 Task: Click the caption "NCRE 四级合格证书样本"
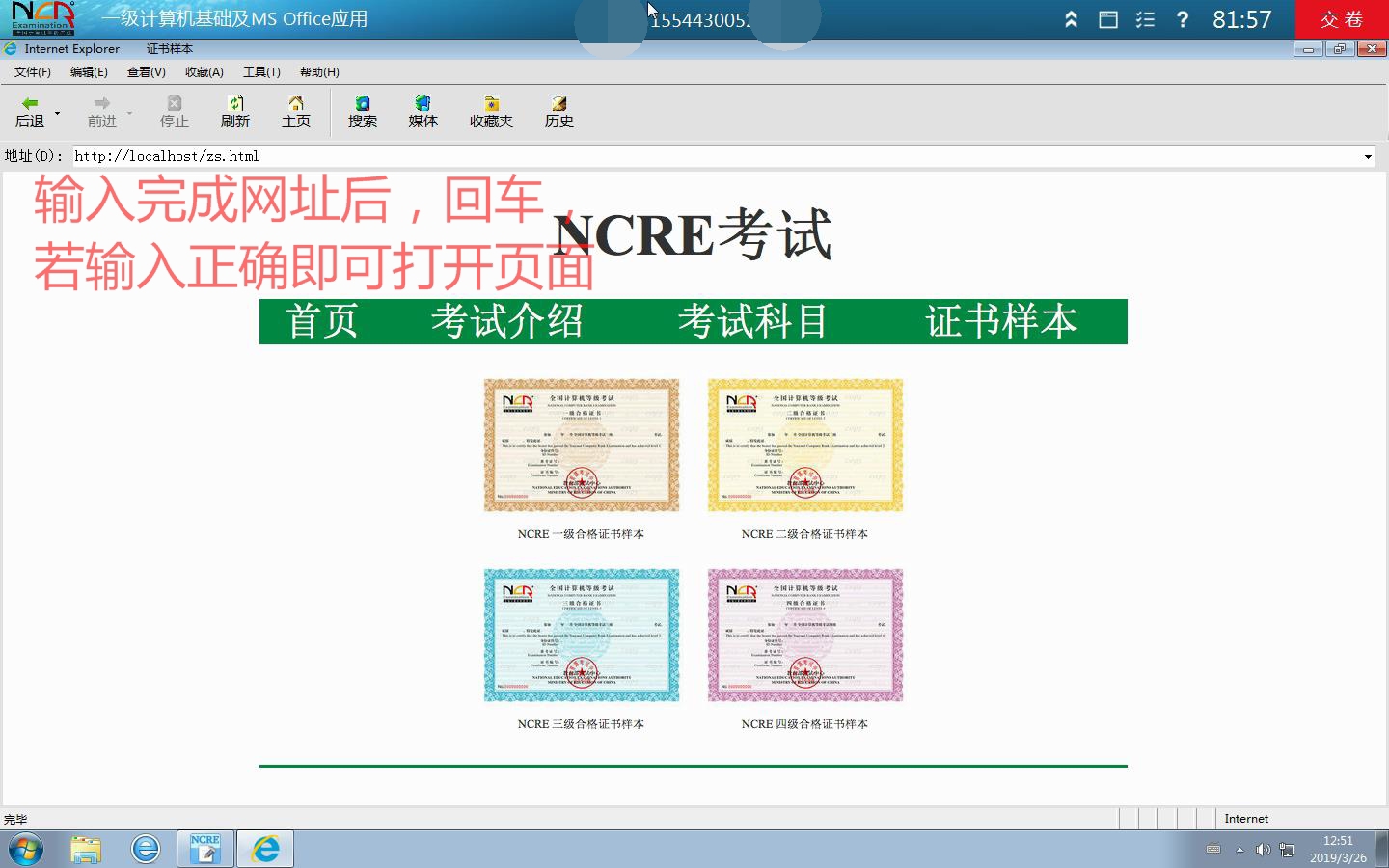(804, 724)
